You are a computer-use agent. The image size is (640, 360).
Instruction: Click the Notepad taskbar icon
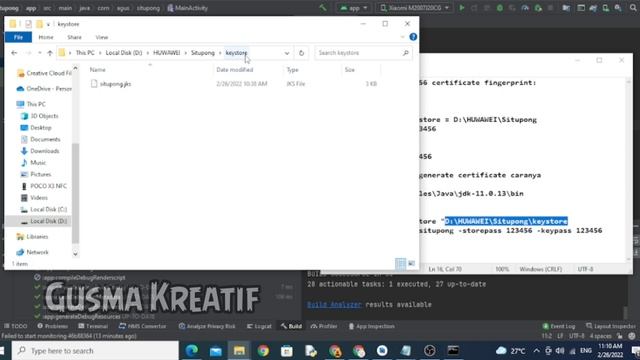point(406,351)
